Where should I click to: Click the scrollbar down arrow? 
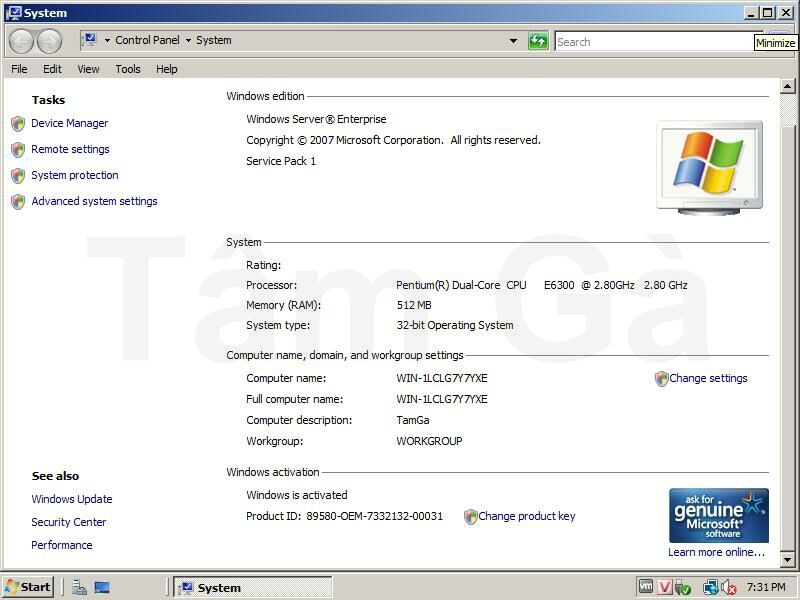787,560
